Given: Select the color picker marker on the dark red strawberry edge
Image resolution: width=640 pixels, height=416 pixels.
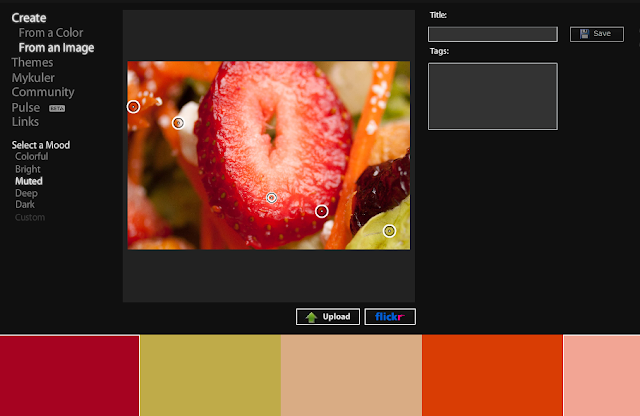Looking at the screenshot, I should [x=322, y=211].
